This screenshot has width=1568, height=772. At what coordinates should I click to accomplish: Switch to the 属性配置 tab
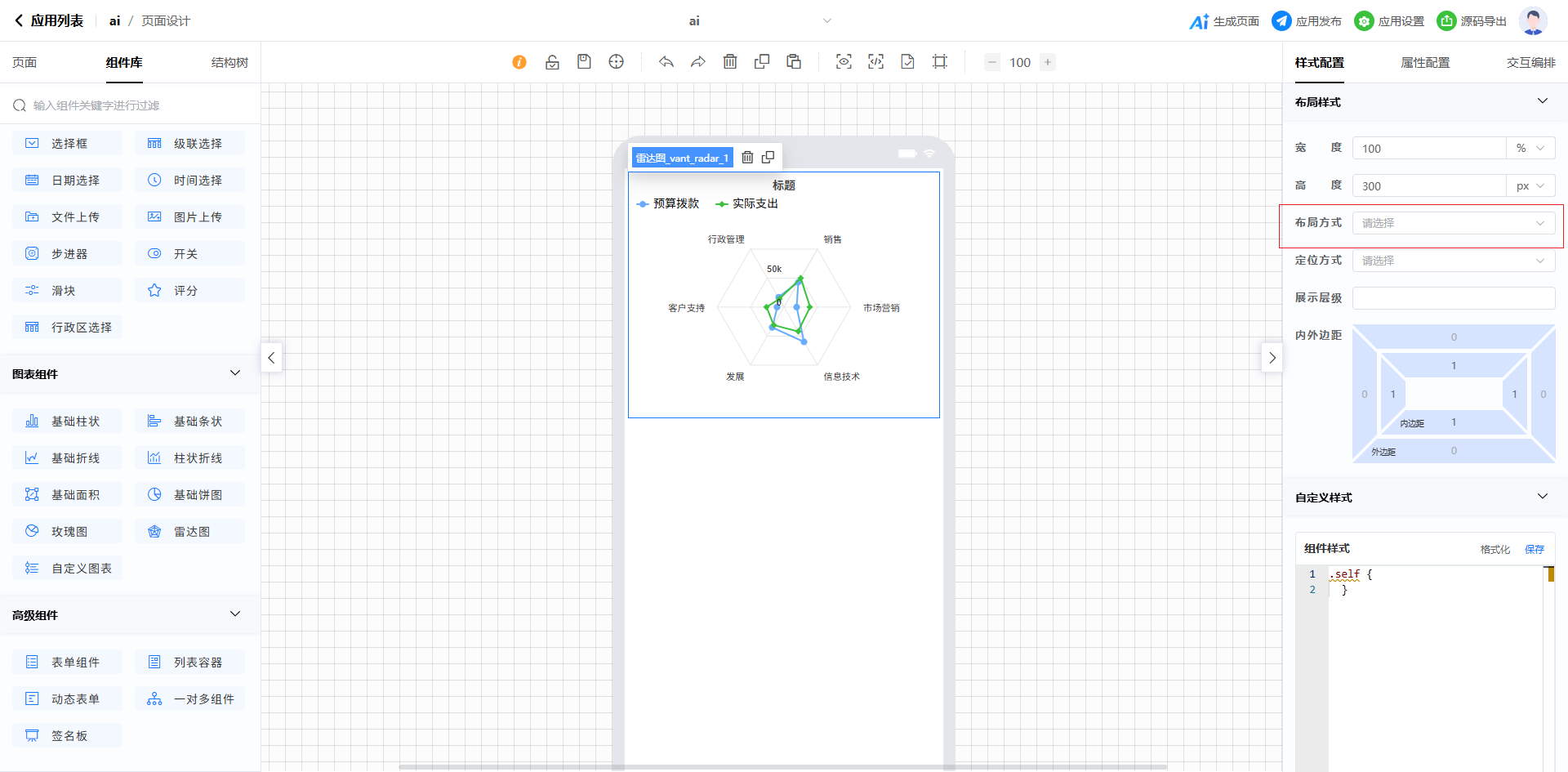tap(1425, 63)
